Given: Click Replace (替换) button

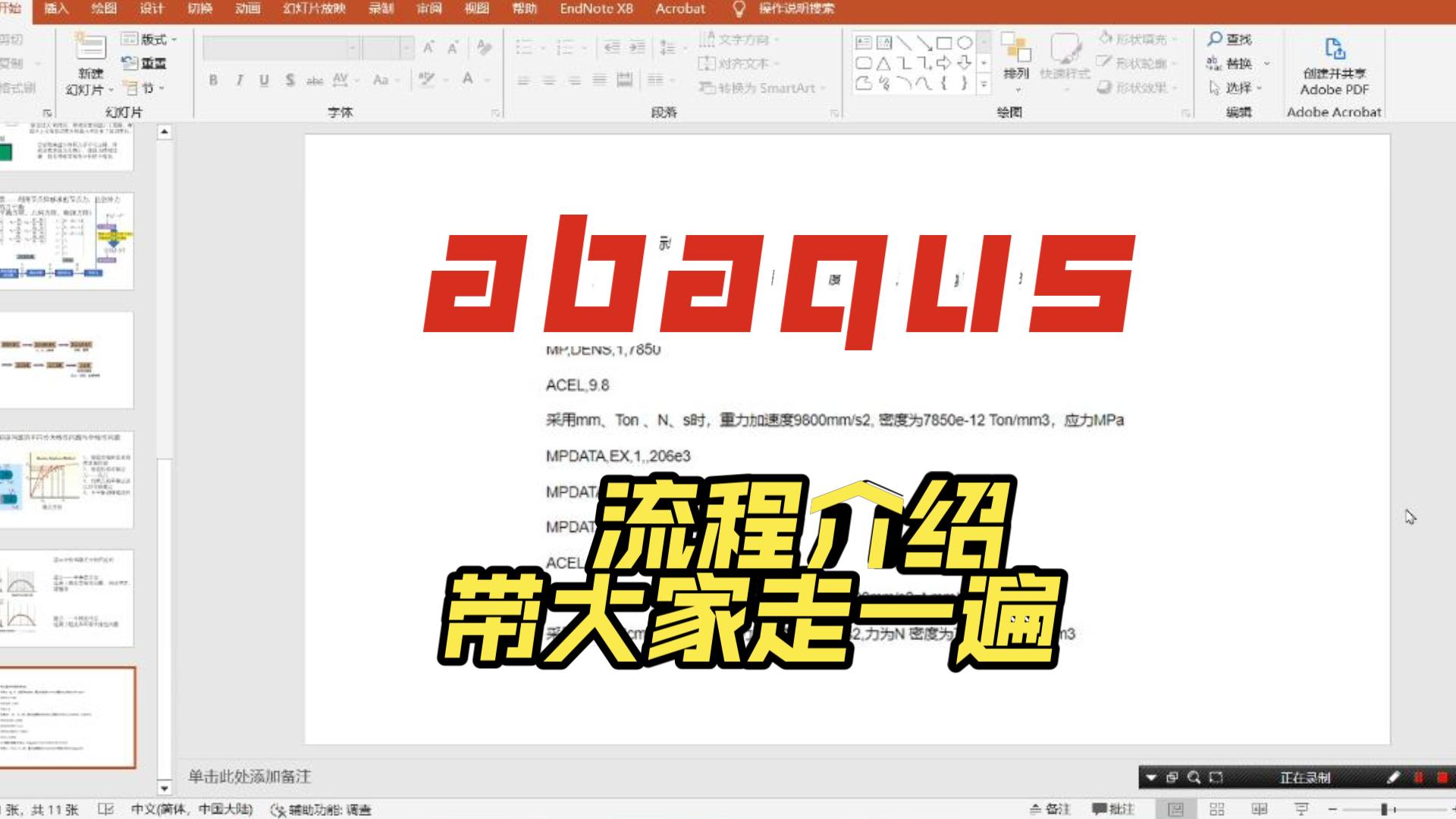Looking at the screenshot, I should [x=1230, y=64].
